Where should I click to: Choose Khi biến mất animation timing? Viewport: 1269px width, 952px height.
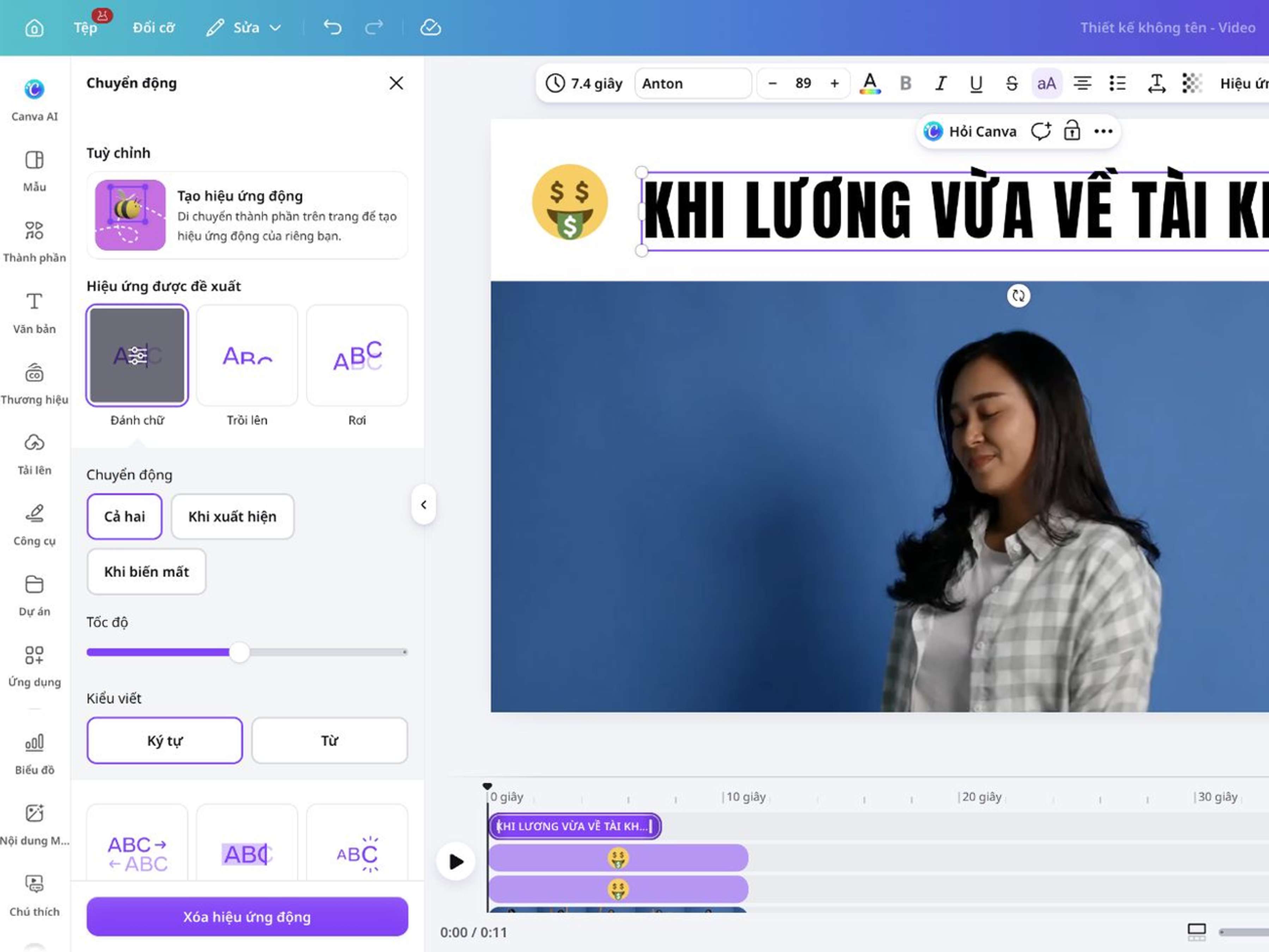tap(146, 571)
